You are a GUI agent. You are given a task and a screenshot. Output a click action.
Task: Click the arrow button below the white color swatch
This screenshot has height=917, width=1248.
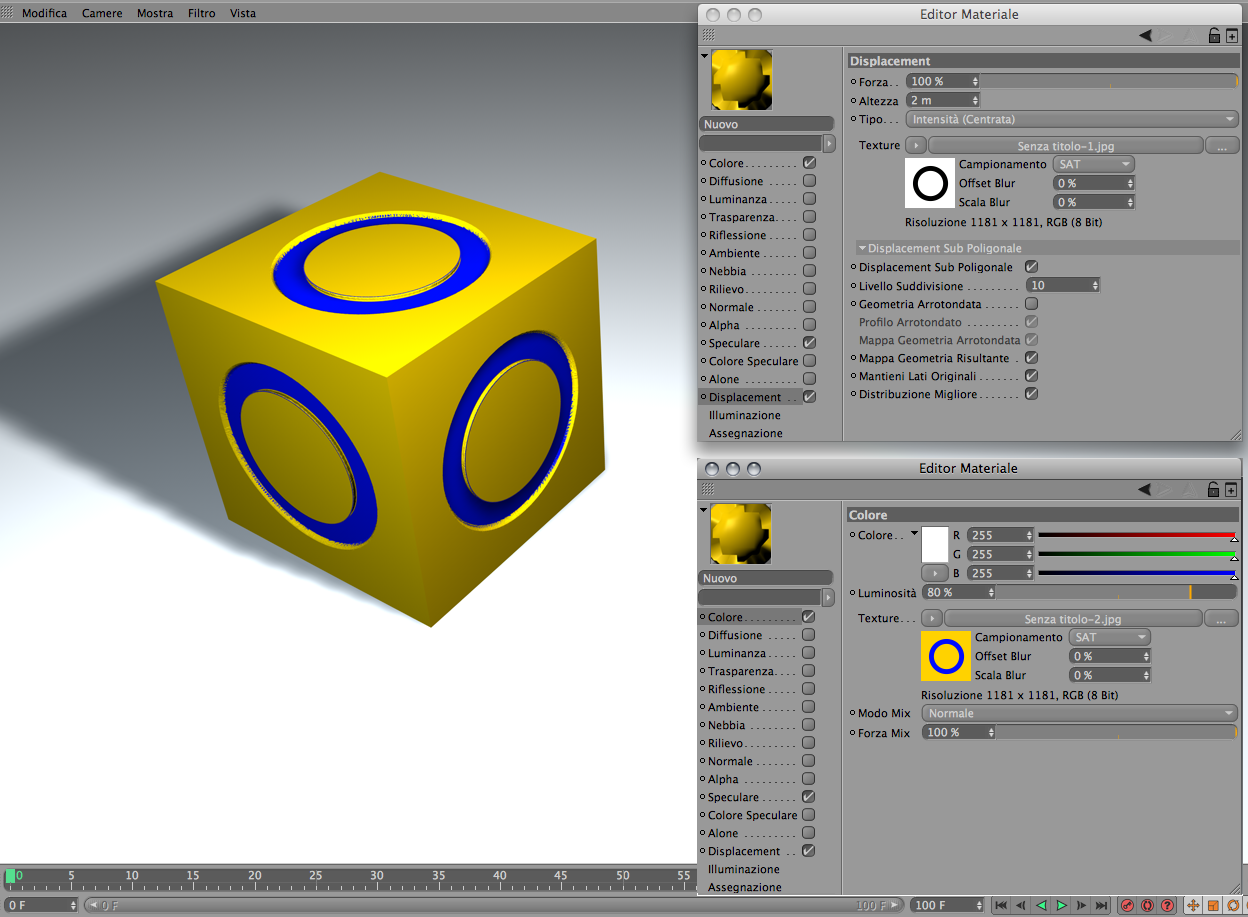click(934, 573)
